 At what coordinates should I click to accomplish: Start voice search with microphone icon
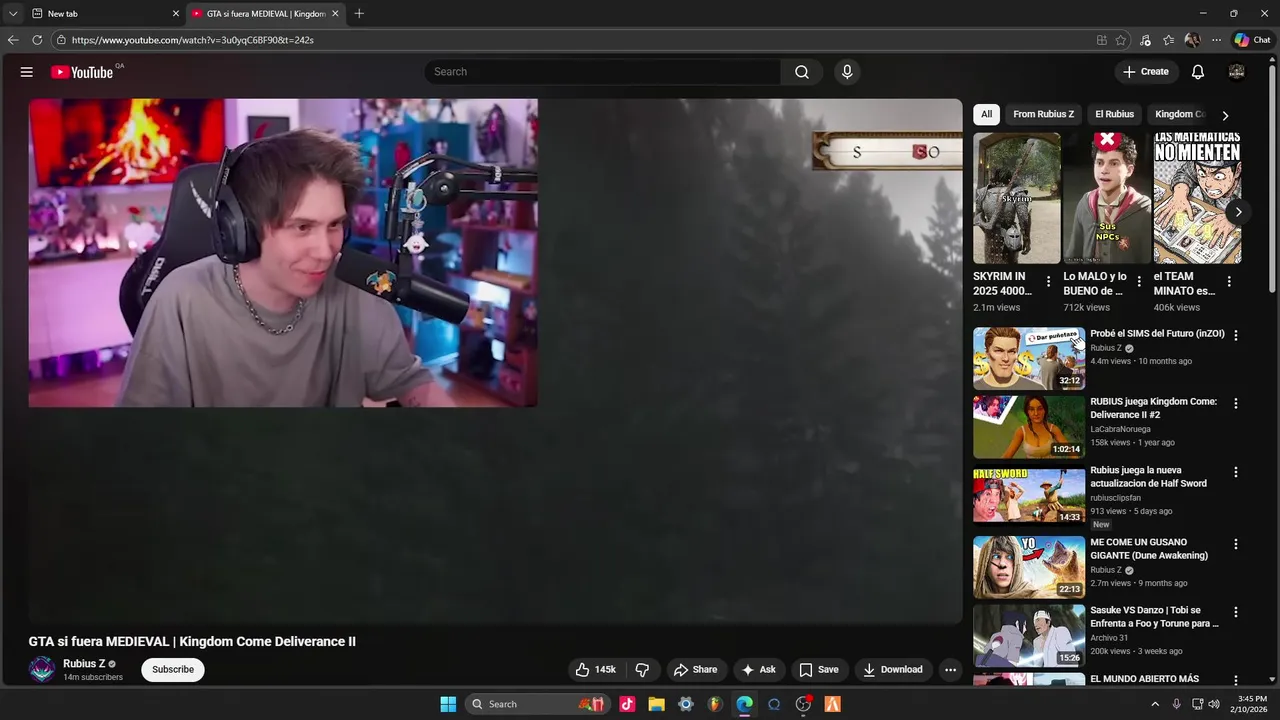point(847,72)
